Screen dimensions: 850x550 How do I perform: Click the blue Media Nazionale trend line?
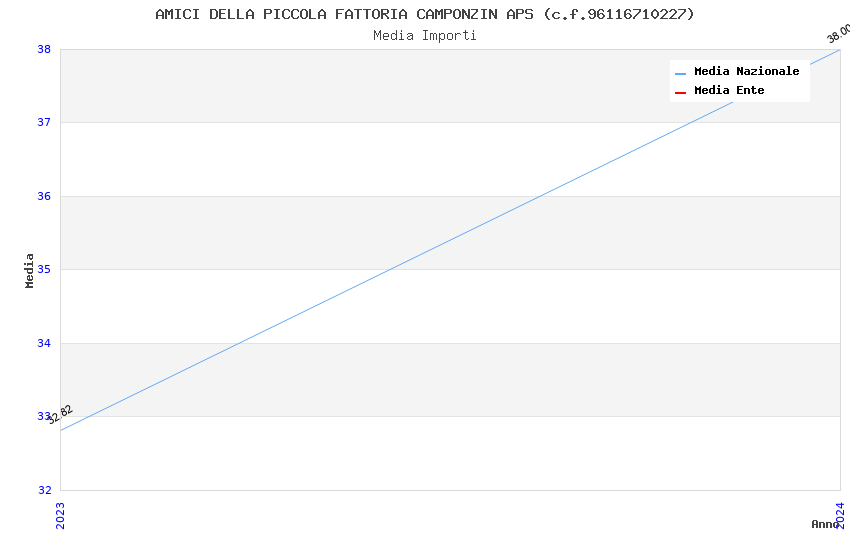pyautogui.click(x=450, y=240)
